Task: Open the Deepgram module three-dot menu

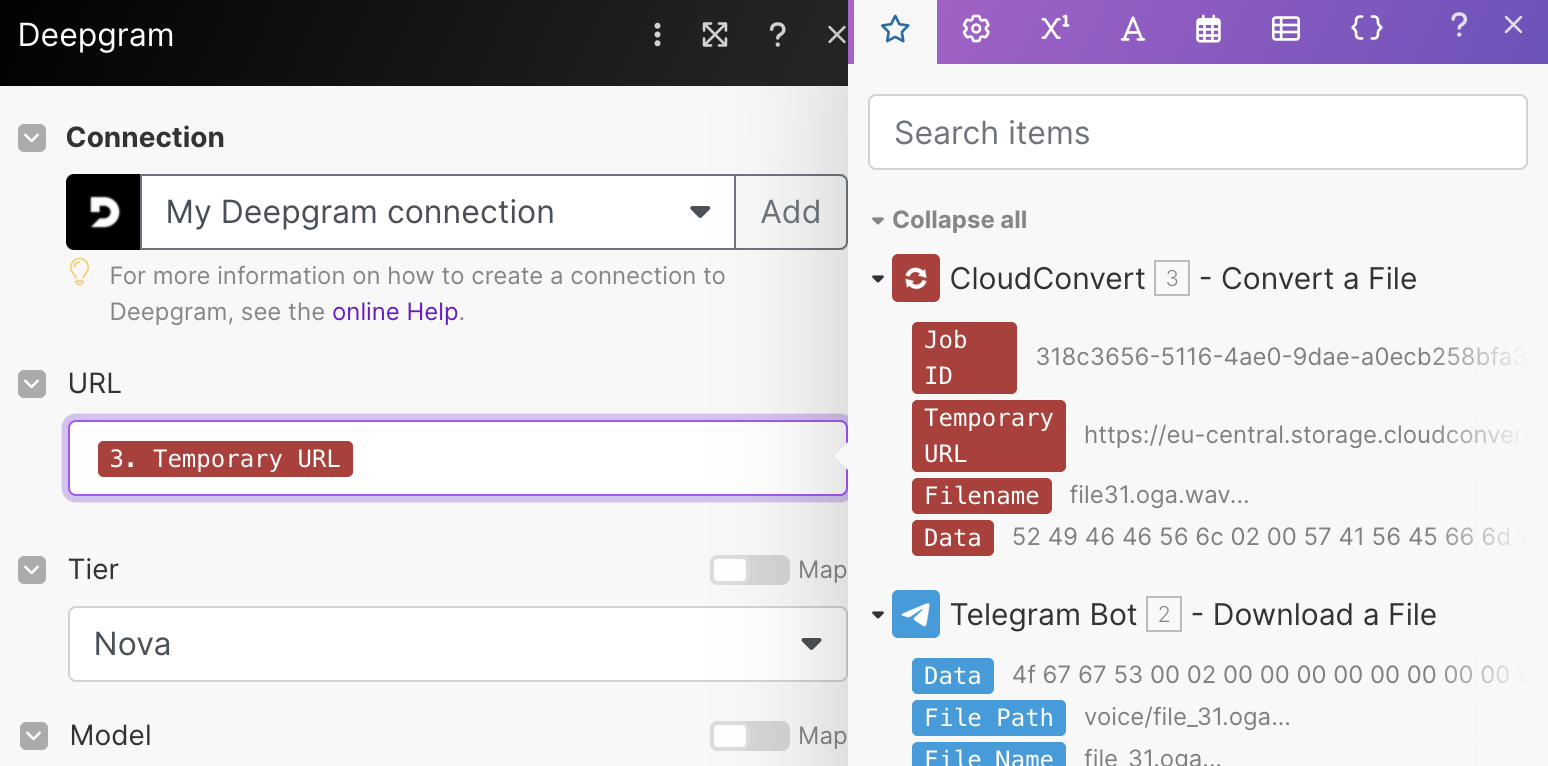Action: [x=657, y=35]
